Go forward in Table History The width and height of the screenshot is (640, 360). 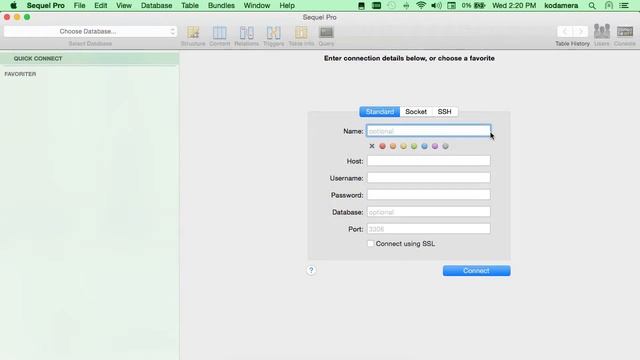pos(580,31)
